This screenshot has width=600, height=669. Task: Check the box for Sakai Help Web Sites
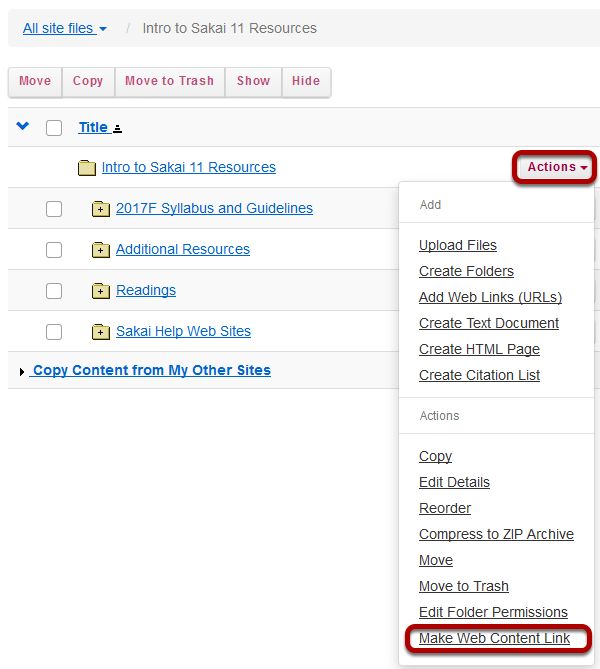pos(54,332)
